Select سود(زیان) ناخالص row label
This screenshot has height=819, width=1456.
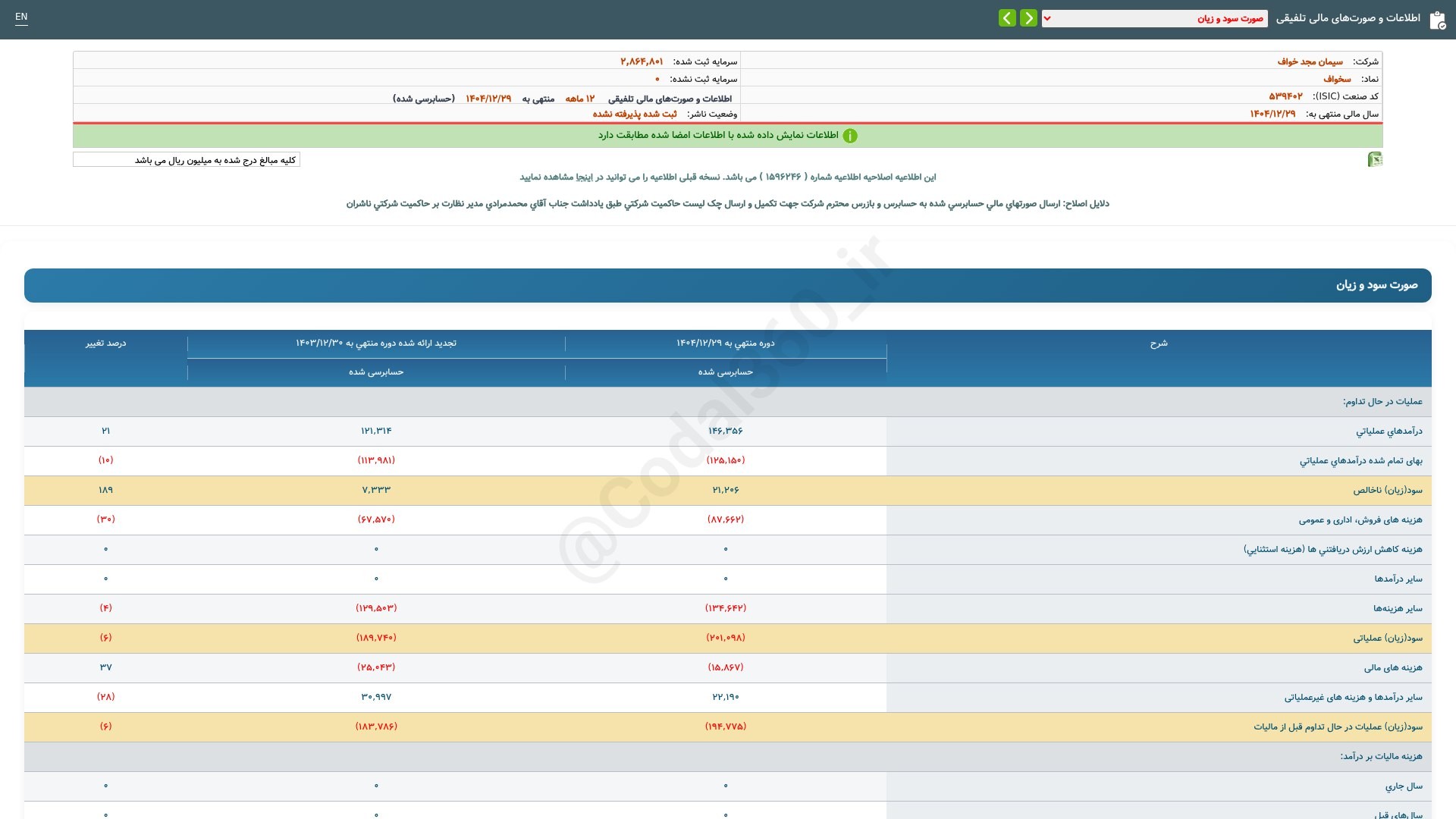[1388, 491]
